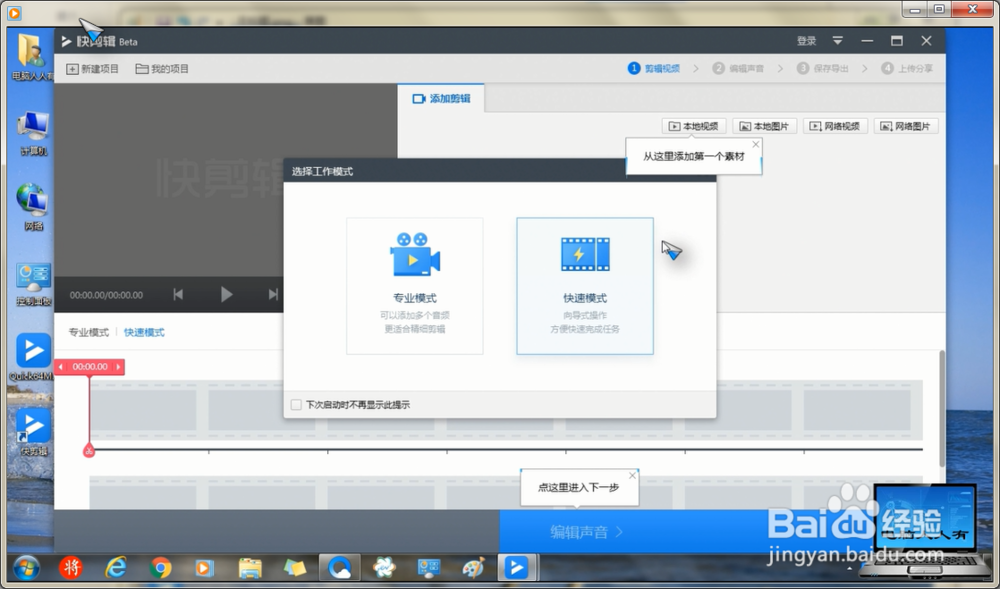Screen dimensions: 1000x589
Task: Add 本地图片 material
Action: point(765,126)
